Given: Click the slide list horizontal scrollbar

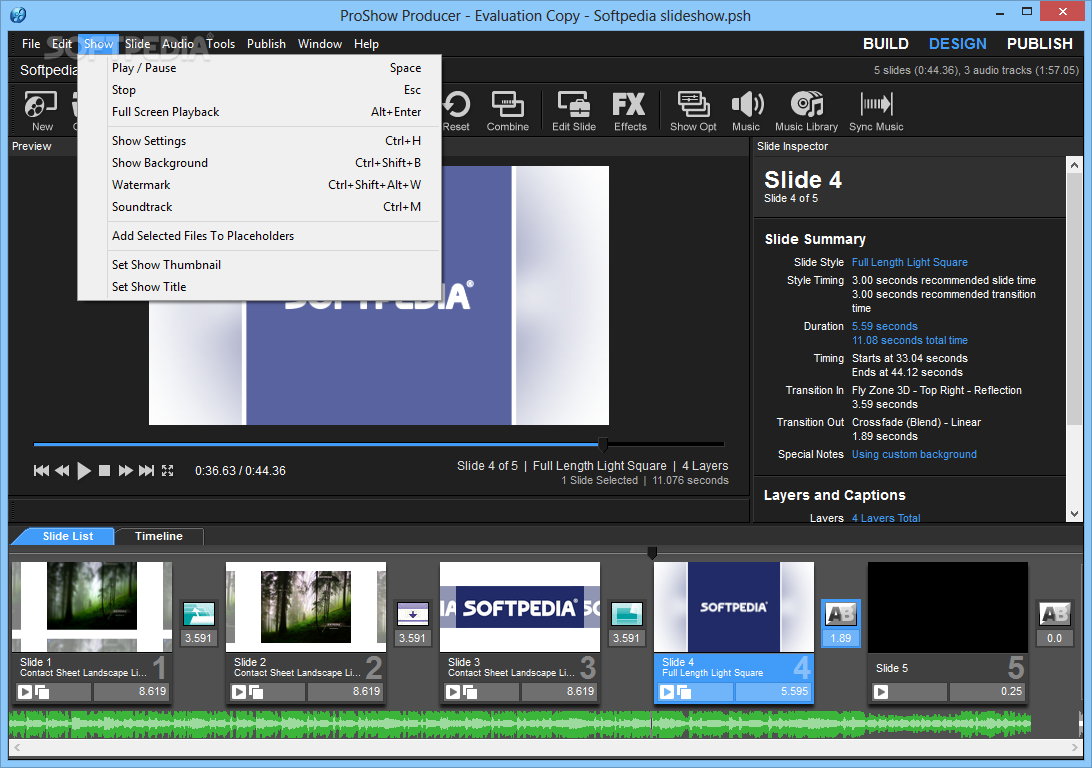Looking at the screenshot, I should pyautogui.click(x=545, y=747).
